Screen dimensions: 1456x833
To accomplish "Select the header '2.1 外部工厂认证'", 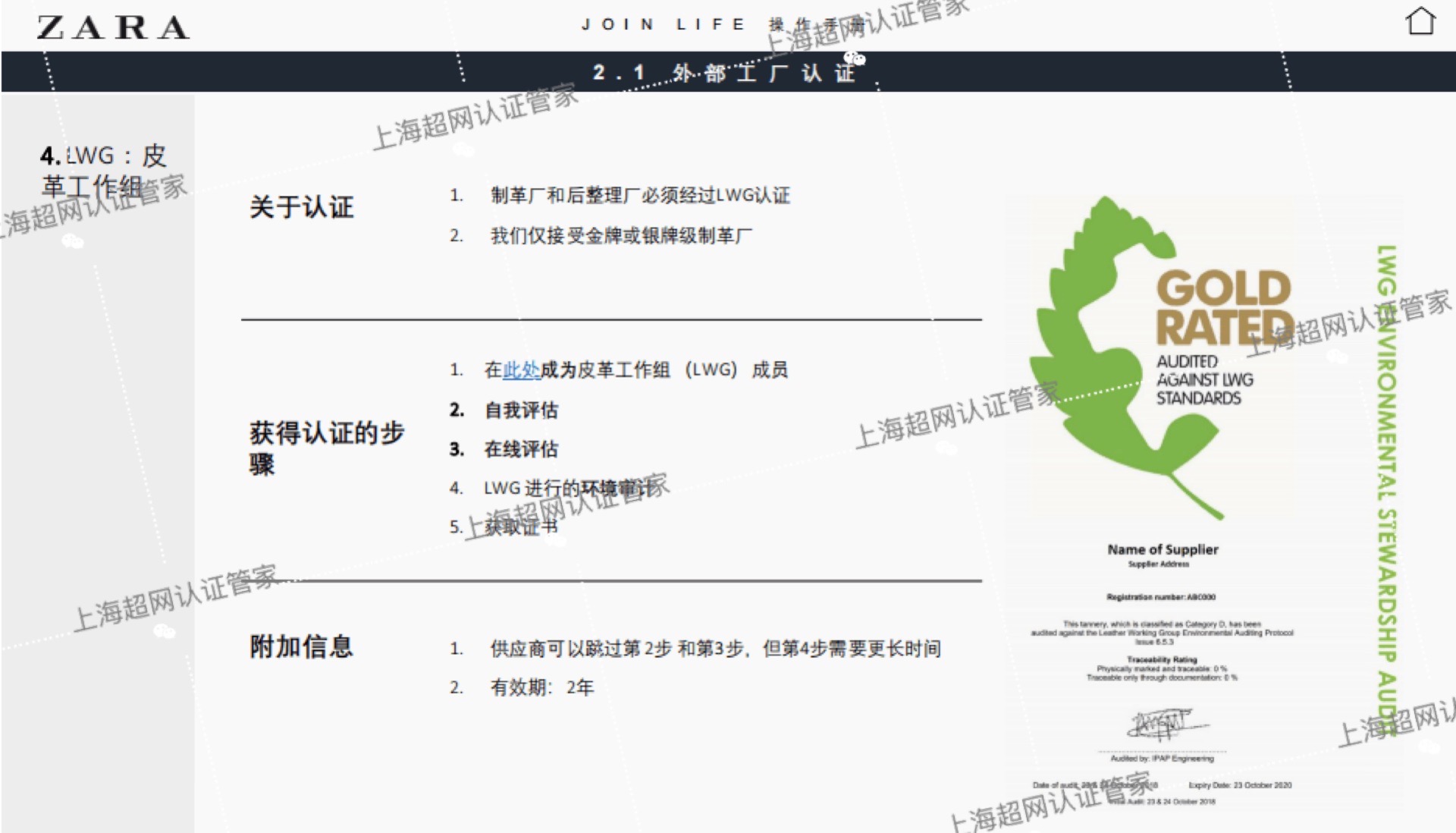I will [x=724, y=72].
